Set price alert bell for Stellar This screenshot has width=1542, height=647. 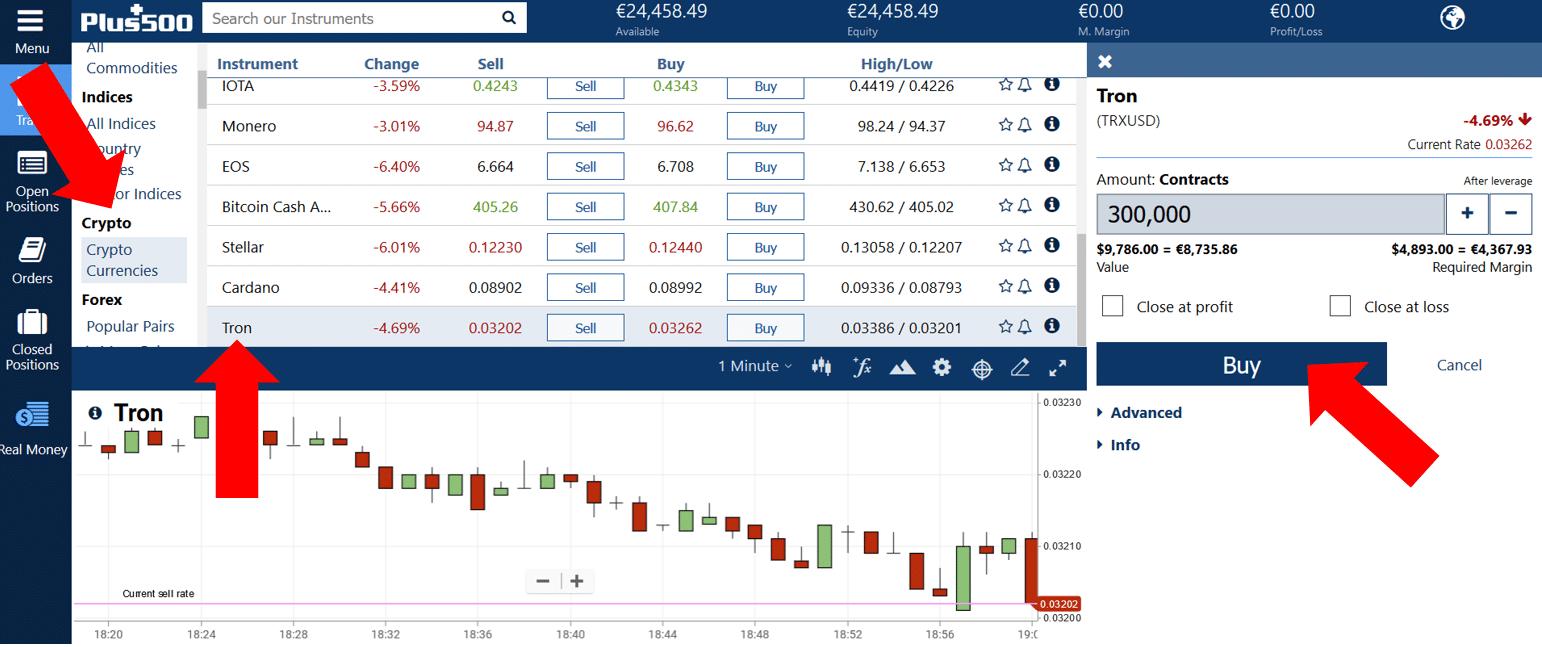[1025, 246]
